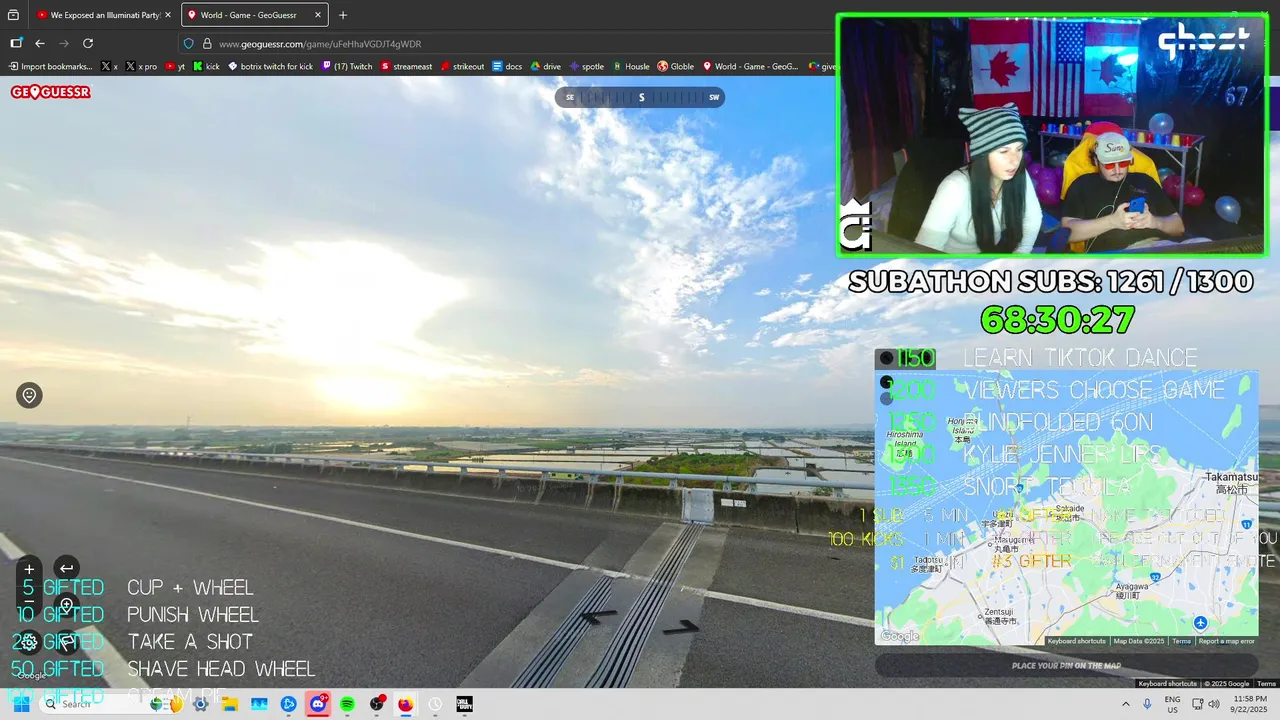Open the Call of Duty taskbar icon
The image size is (1280, 720).
coord(465,704)
